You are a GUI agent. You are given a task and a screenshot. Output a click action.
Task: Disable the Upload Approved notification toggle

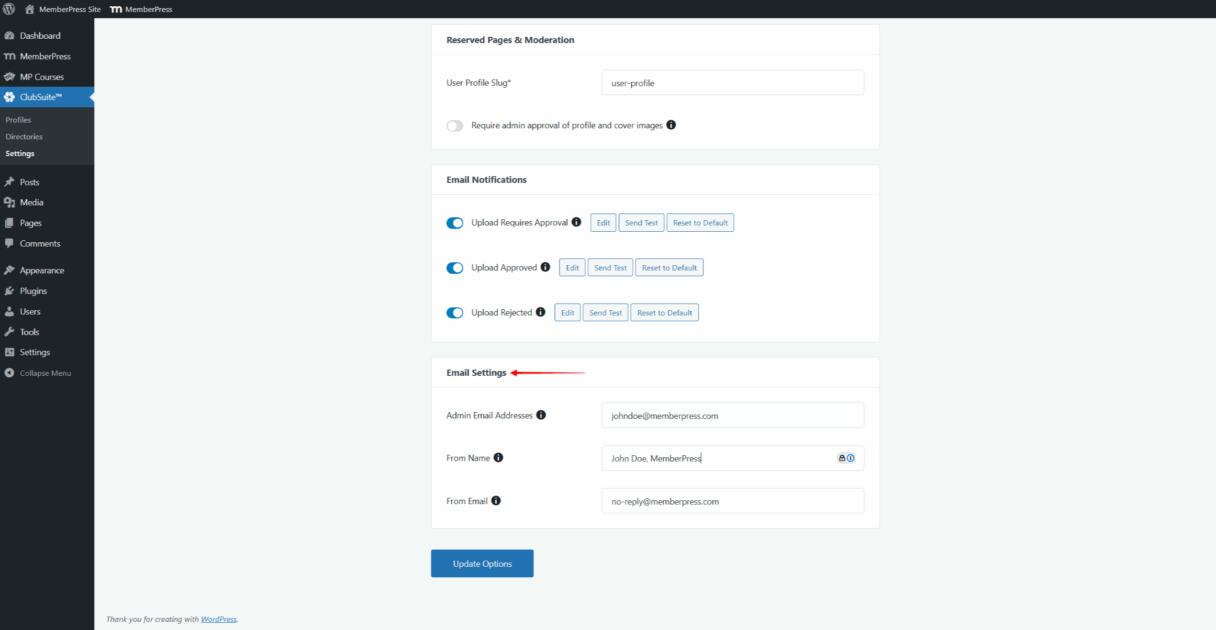(x=455, y=267)
